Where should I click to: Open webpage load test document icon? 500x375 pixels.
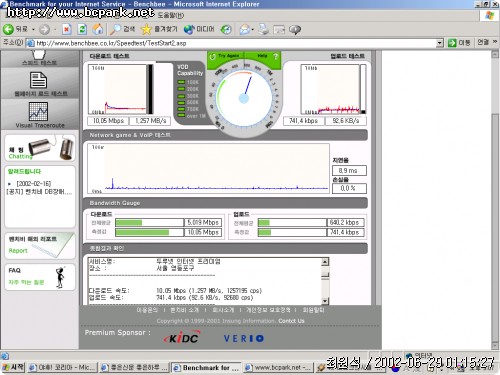39,80
